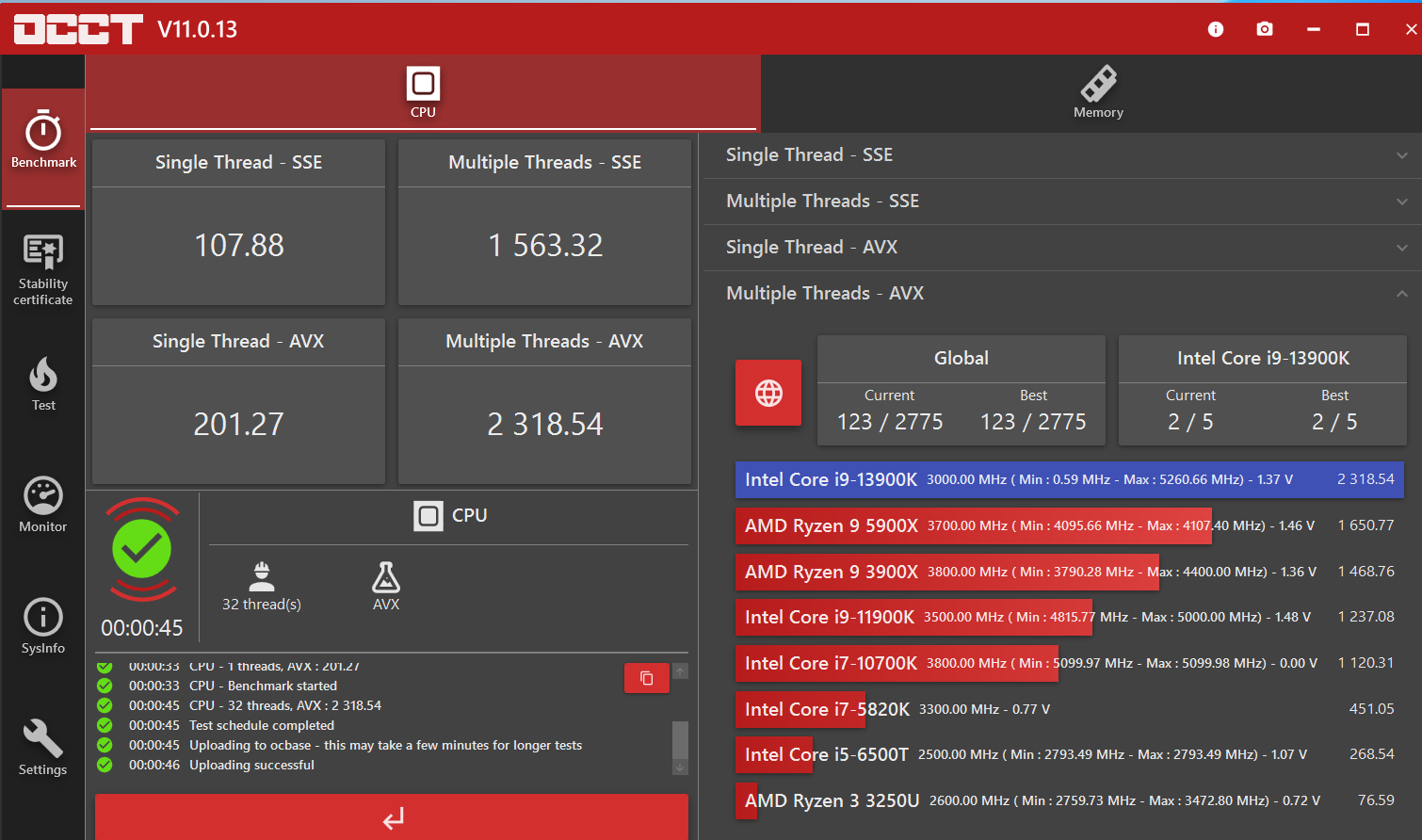Click the globe online ranking button
The height and width of the screenshot is (840, 1422).
[x=768, y=393]
